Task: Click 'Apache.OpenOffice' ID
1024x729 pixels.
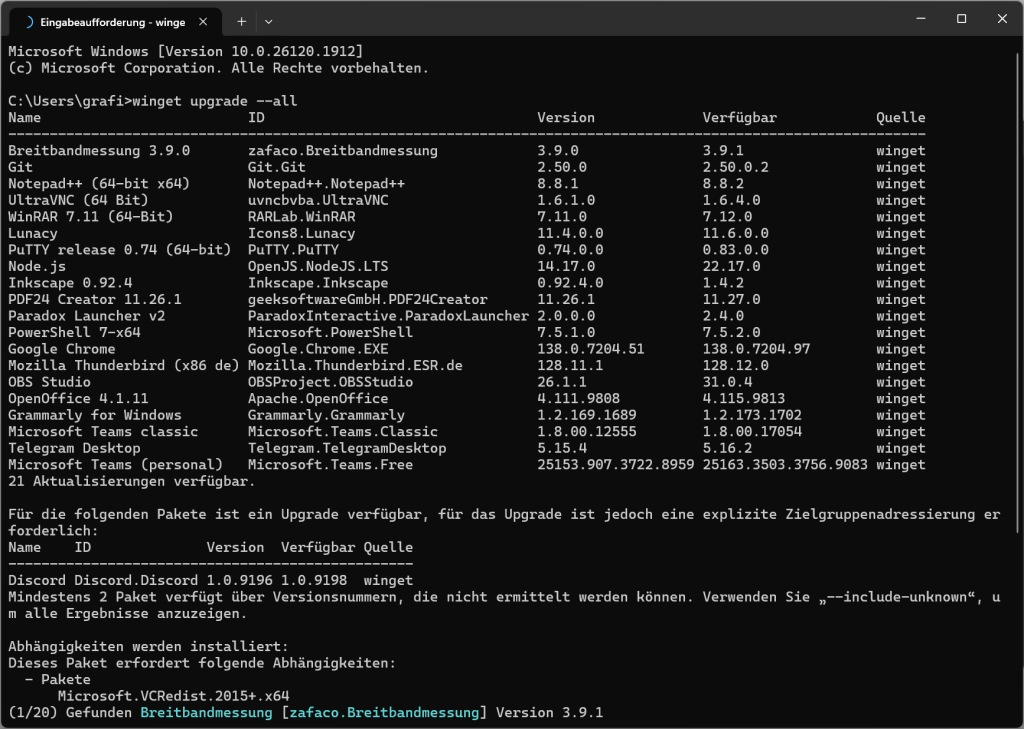Action: pyautogui.click(x=318, y=398)
